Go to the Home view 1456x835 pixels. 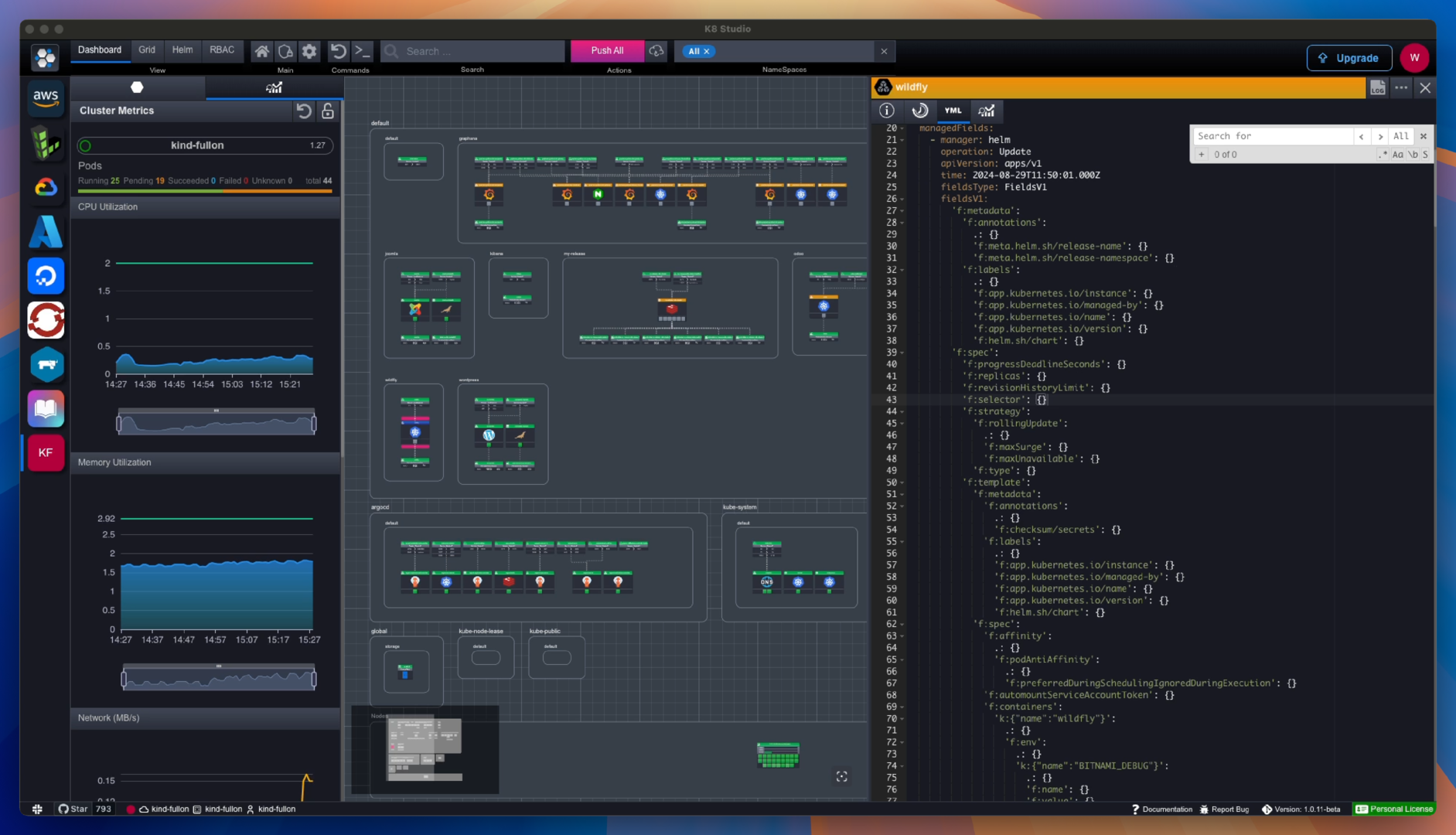point(262,51)
